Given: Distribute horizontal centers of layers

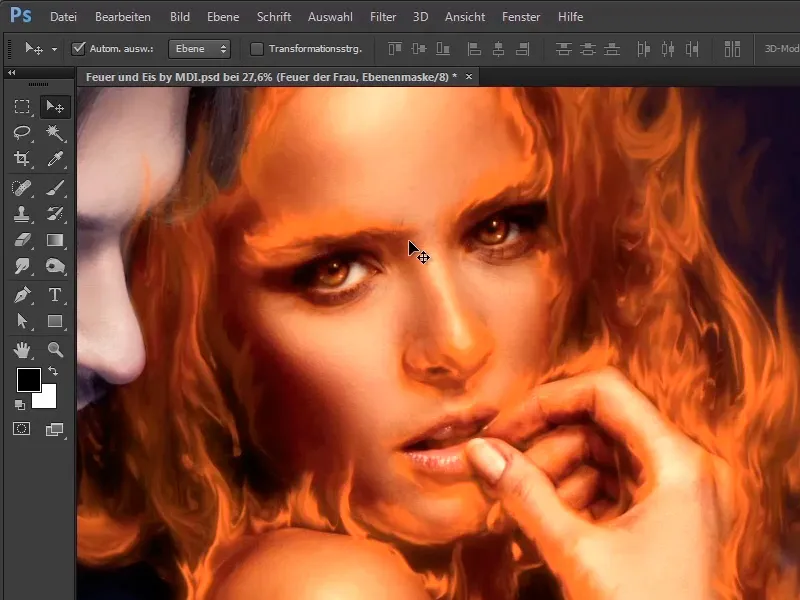Looking at the screenshot, I should 667,49.
